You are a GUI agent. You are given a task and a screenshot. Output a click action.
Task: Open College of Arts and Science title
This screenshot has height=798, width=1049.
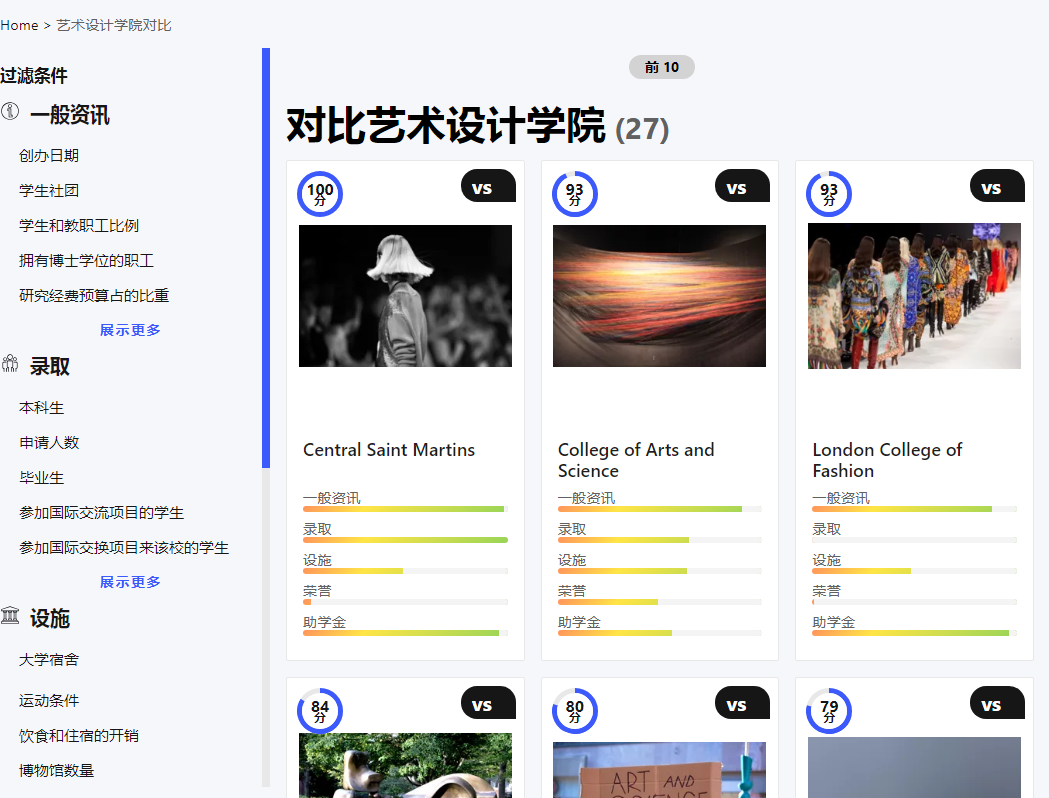(x=636, y=460)
